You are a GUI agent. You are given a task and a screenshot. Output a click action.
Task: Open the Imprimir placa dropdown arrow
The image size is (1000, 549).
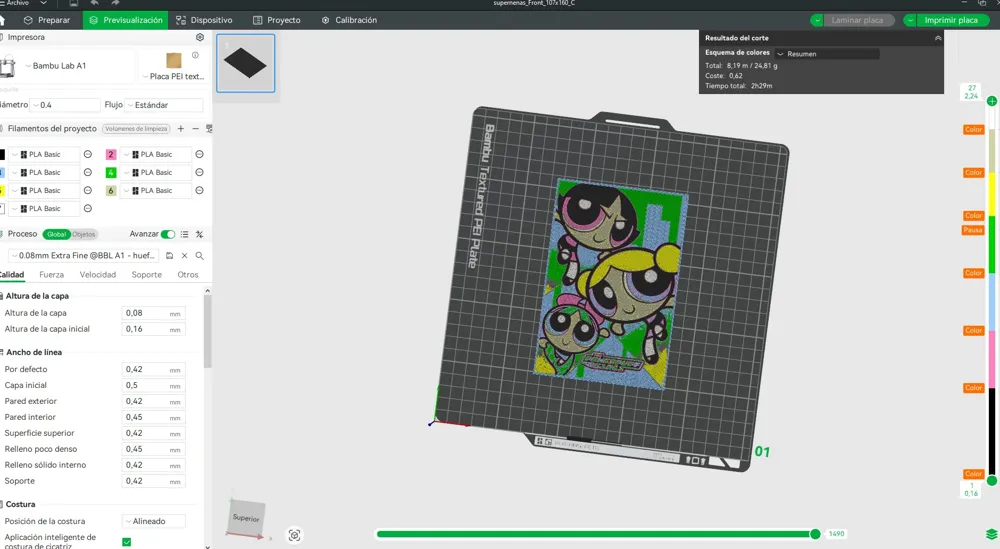[x=910, y=20]
